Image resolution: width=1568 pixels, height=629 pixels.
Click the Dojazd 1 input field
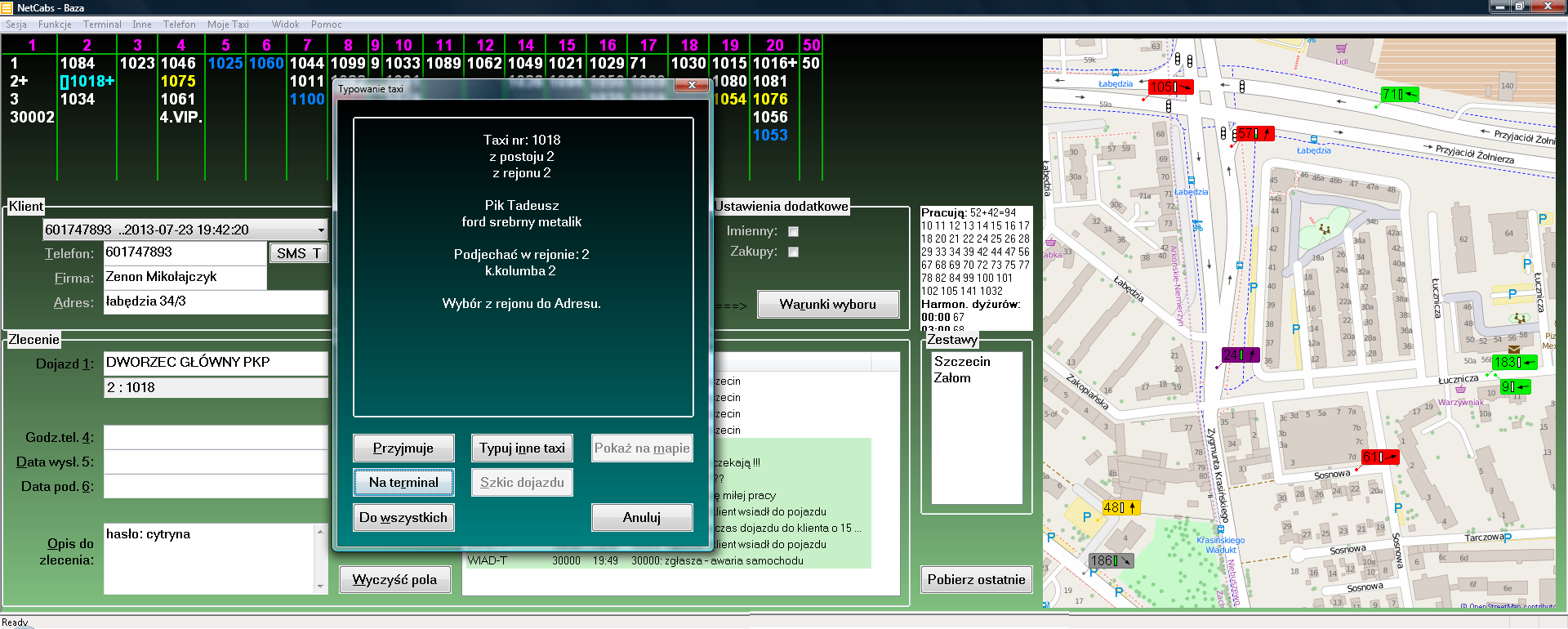coord(216,363)
